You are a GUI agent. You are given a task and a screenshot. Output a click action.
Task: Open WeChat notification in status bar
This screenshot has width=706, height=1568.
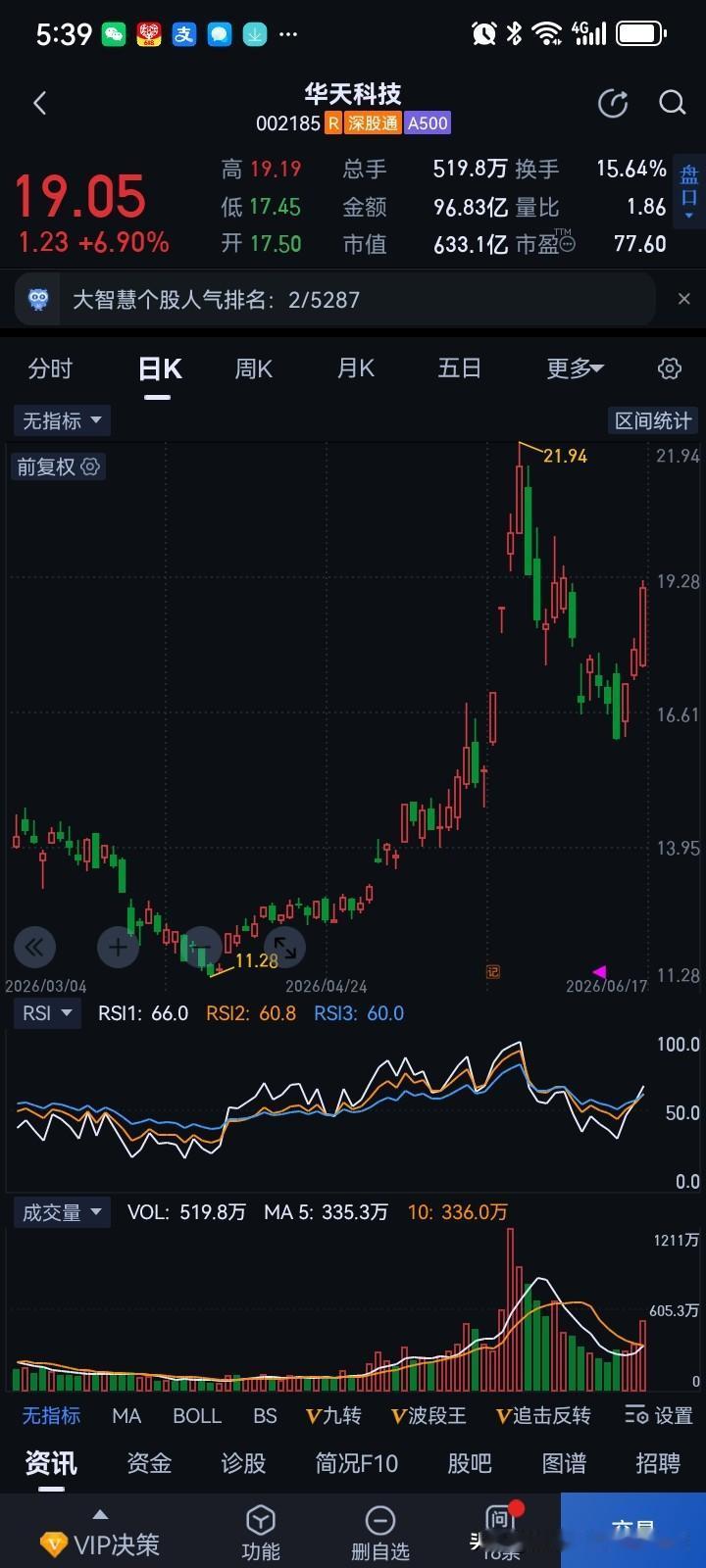tap(114, 35)
